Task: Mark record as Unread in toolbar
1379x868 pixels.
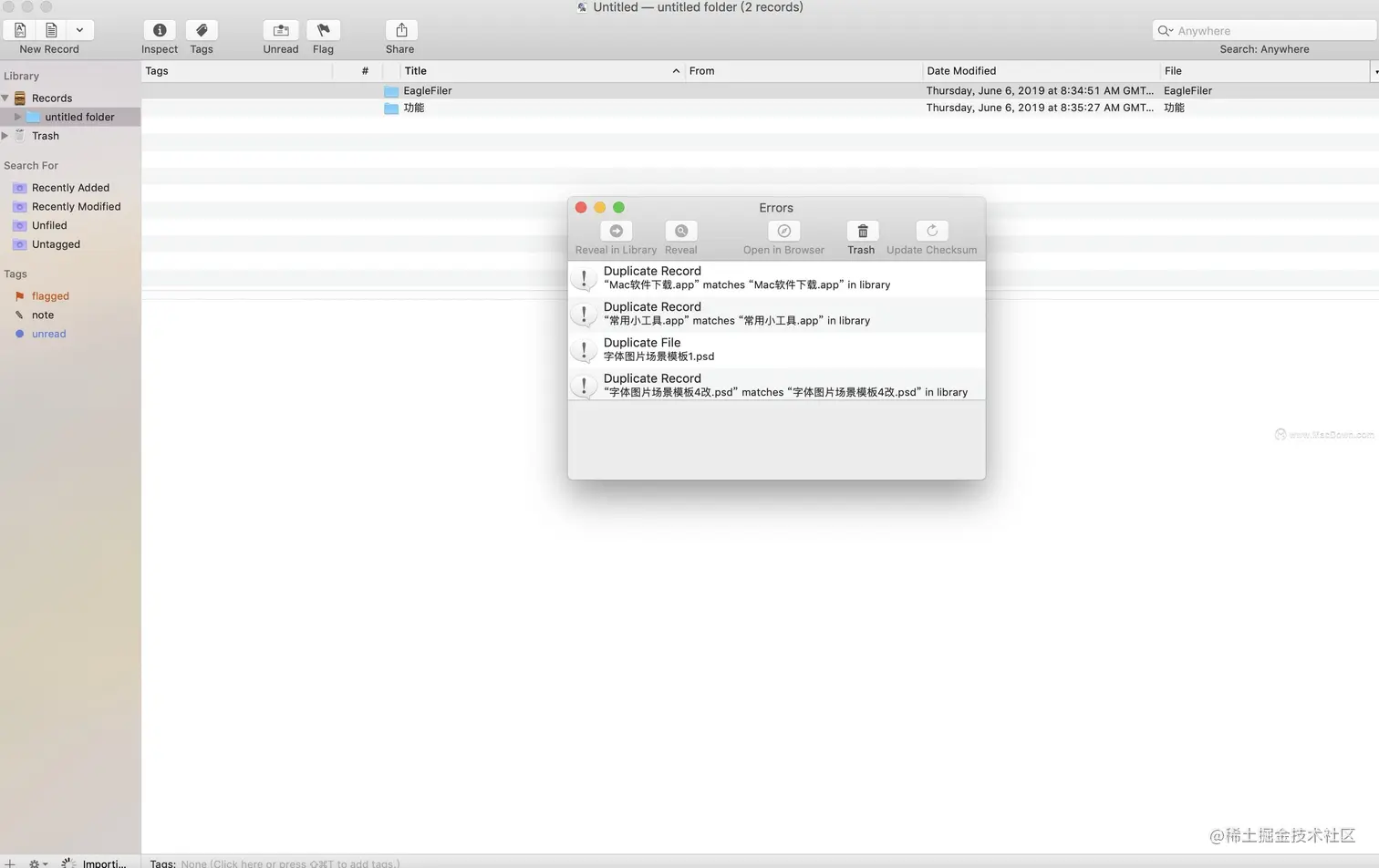Action: [x=281, y=30]
